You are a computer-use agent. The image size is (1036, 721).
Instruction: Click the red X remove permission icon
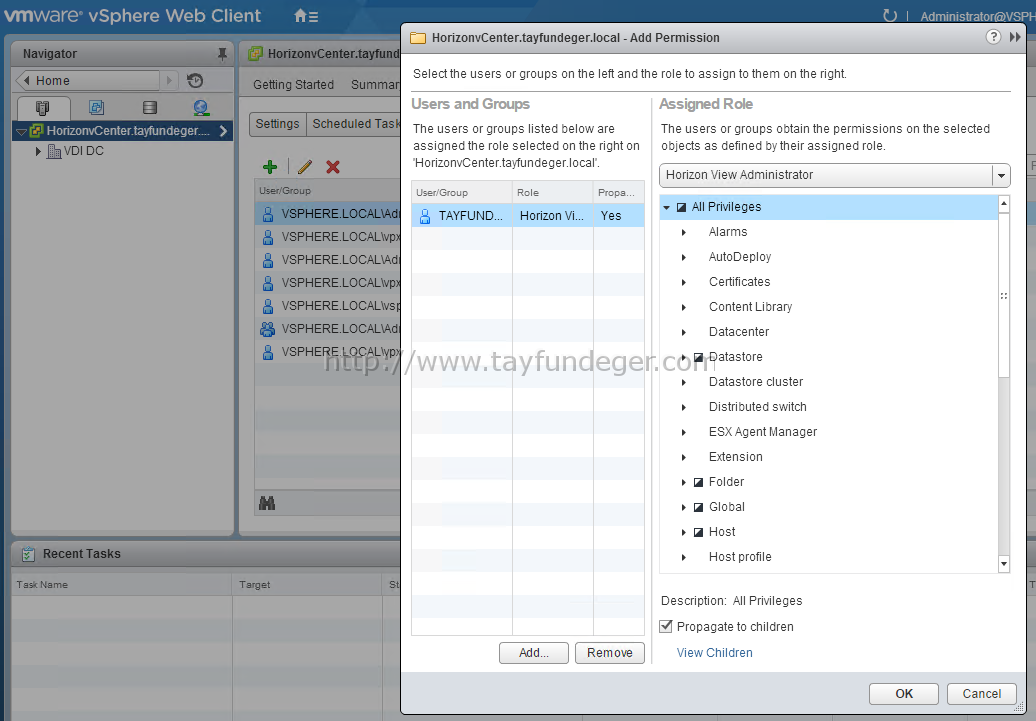333,167
